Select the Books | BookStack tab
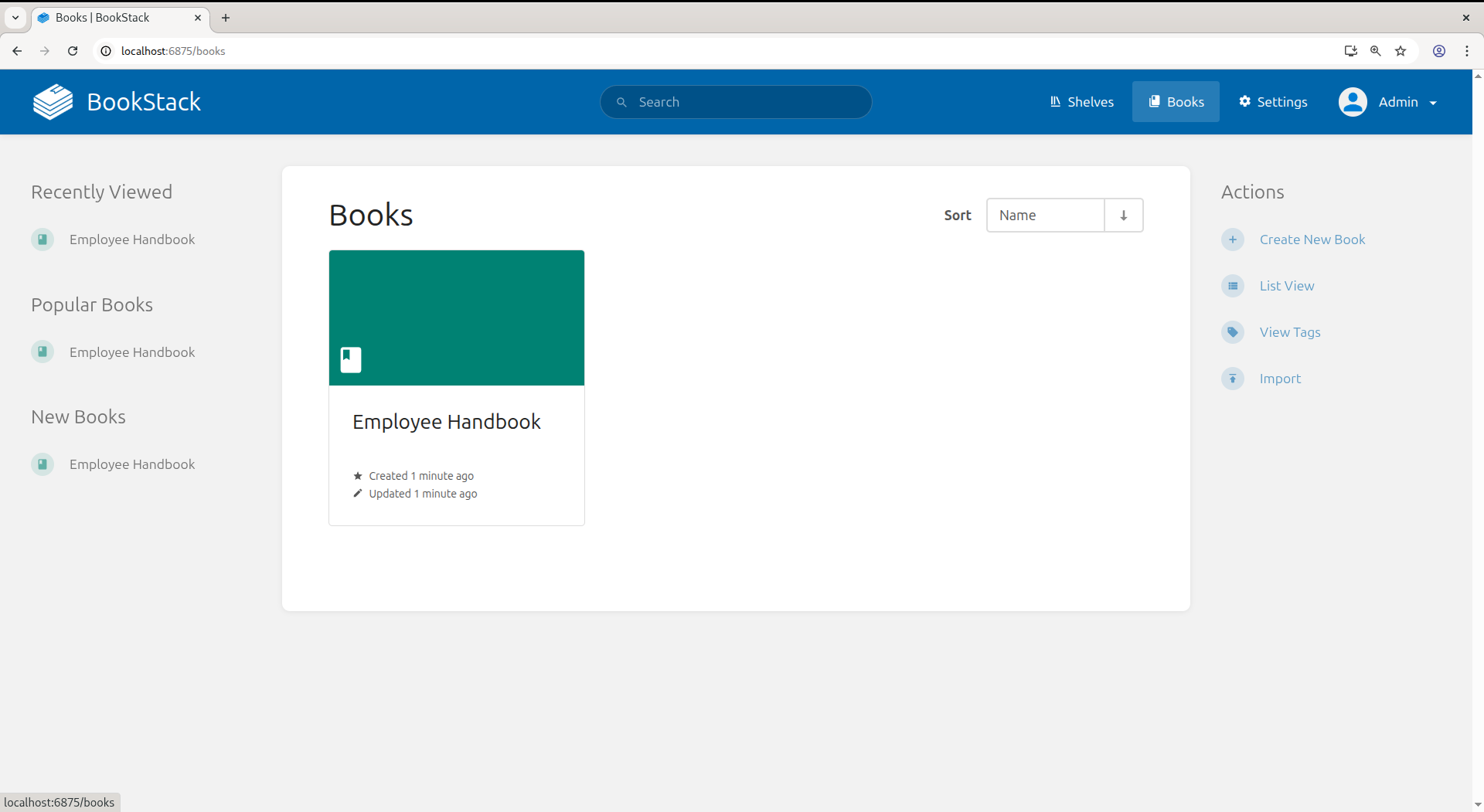Screen dimensions: 1484x812 tap(121, 18)
